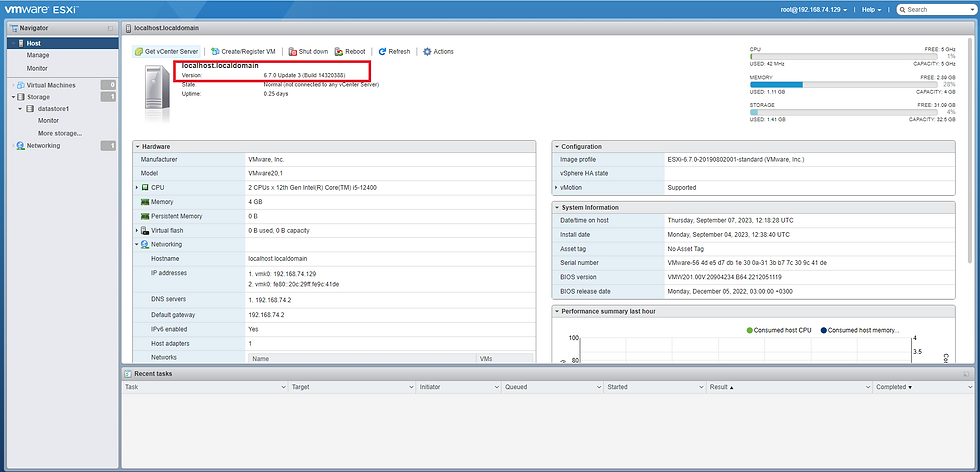
Task: Select Networking in Navigator
Action: [x=43, y=146]
